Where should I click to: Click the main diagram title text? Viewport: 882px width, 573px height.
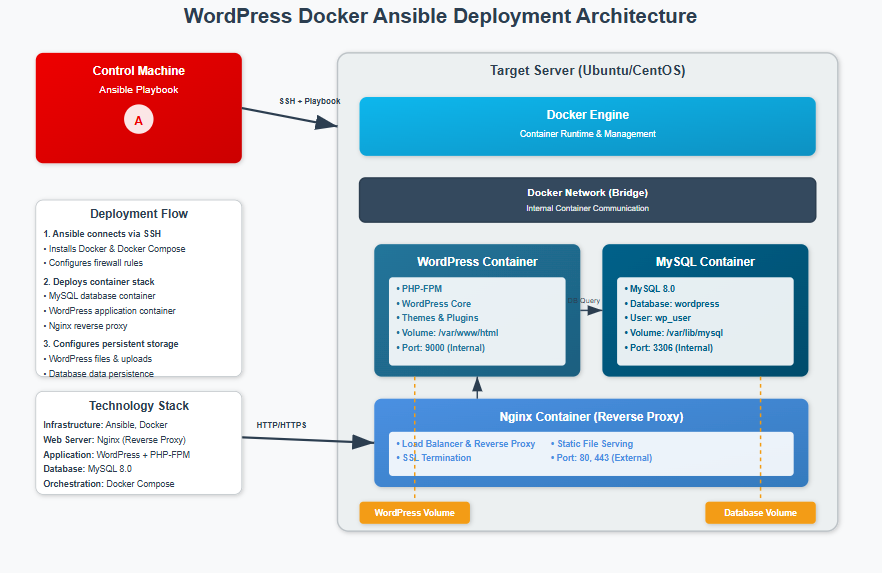(441, 17)
